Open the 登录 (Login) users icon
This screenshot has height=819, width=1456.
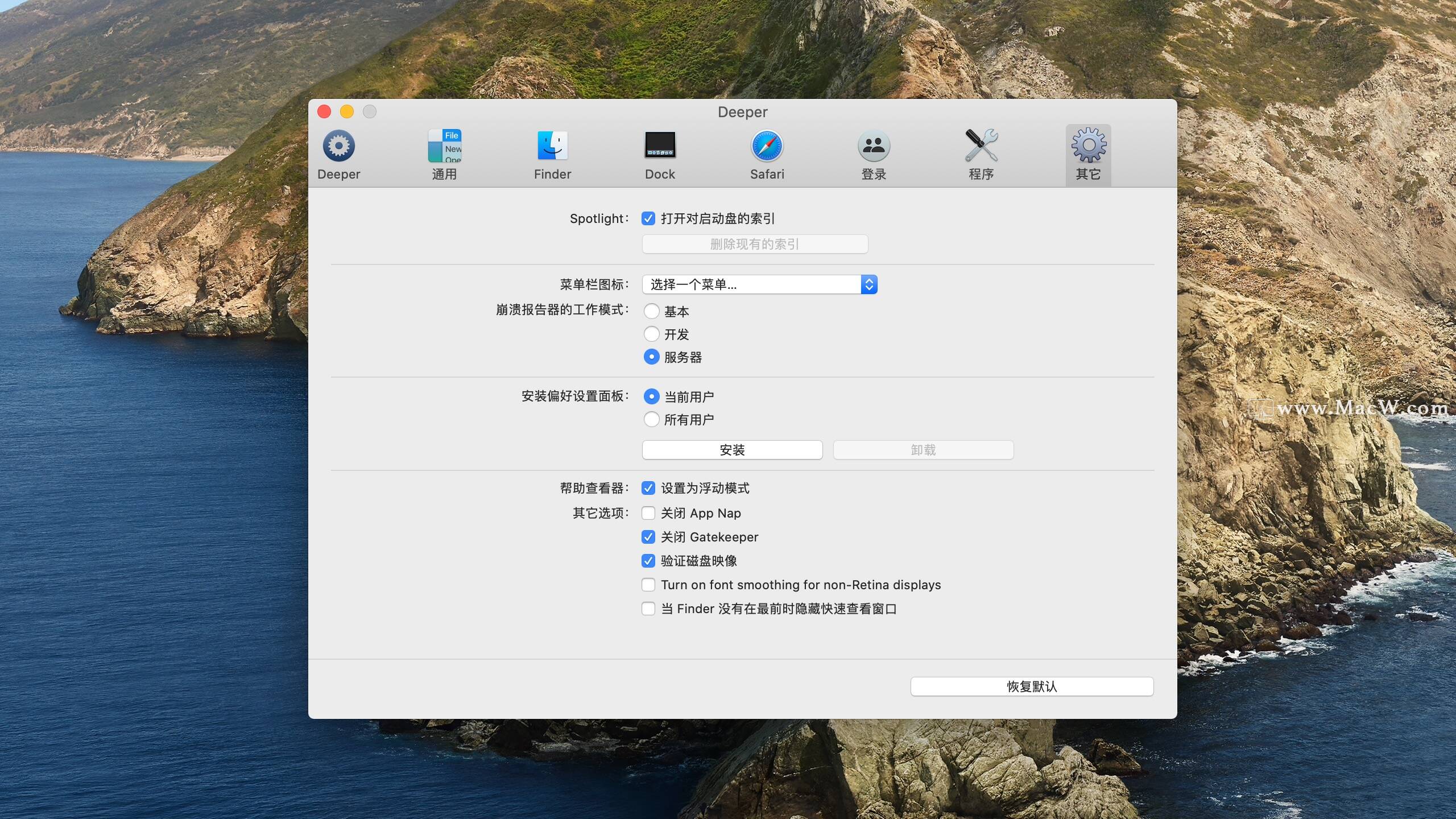pyautogui.click(x=874, y=146)
